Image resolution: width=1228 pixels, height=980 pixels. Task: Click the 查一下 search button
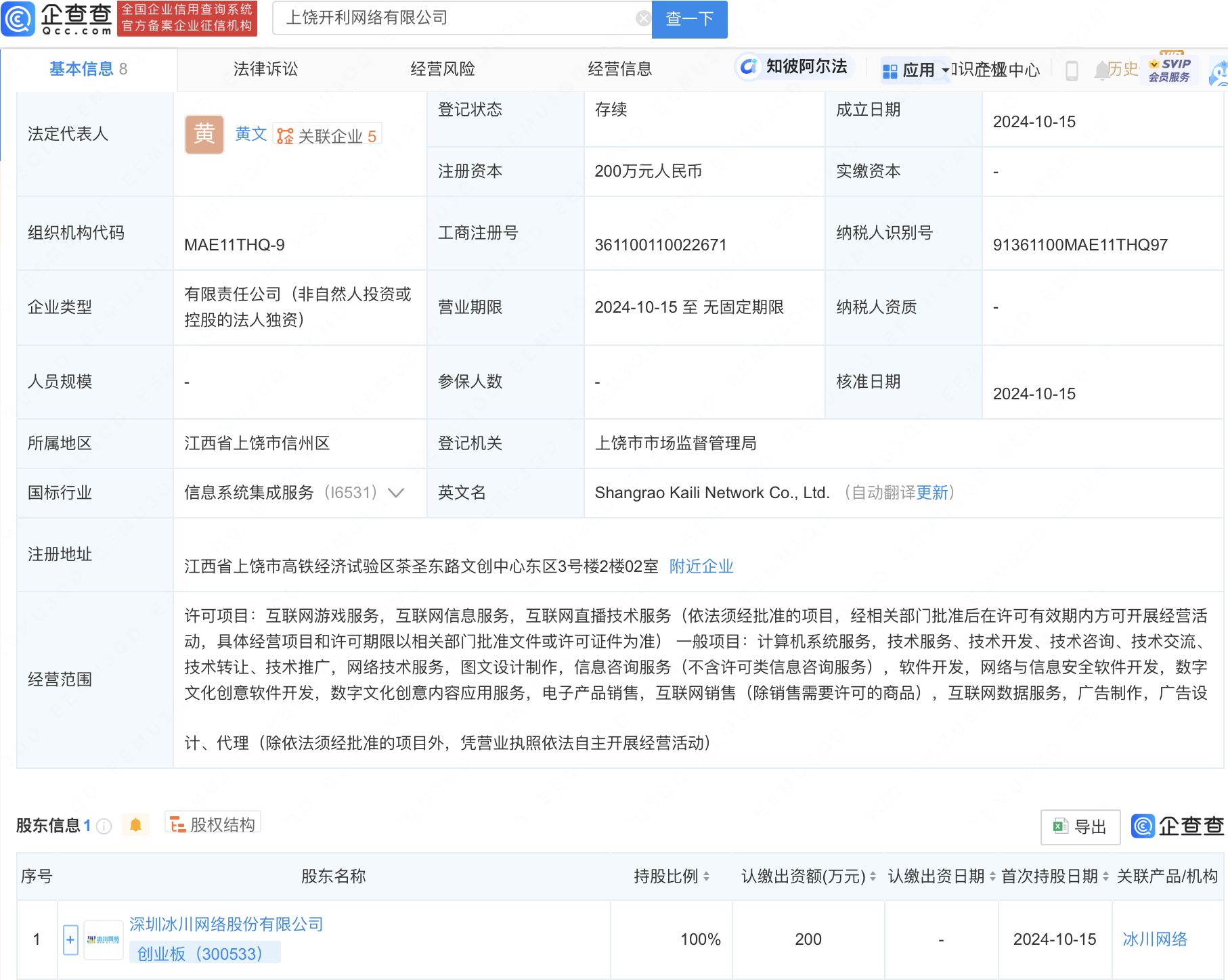click(689, 19)
